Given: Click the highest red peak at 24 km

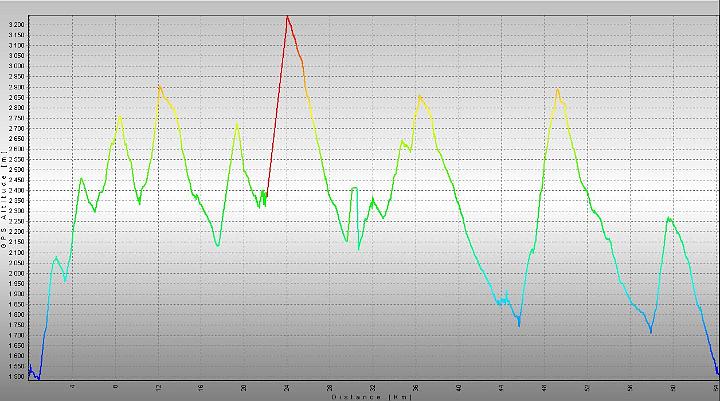Looking at the screenshot, I should (287, 16).
